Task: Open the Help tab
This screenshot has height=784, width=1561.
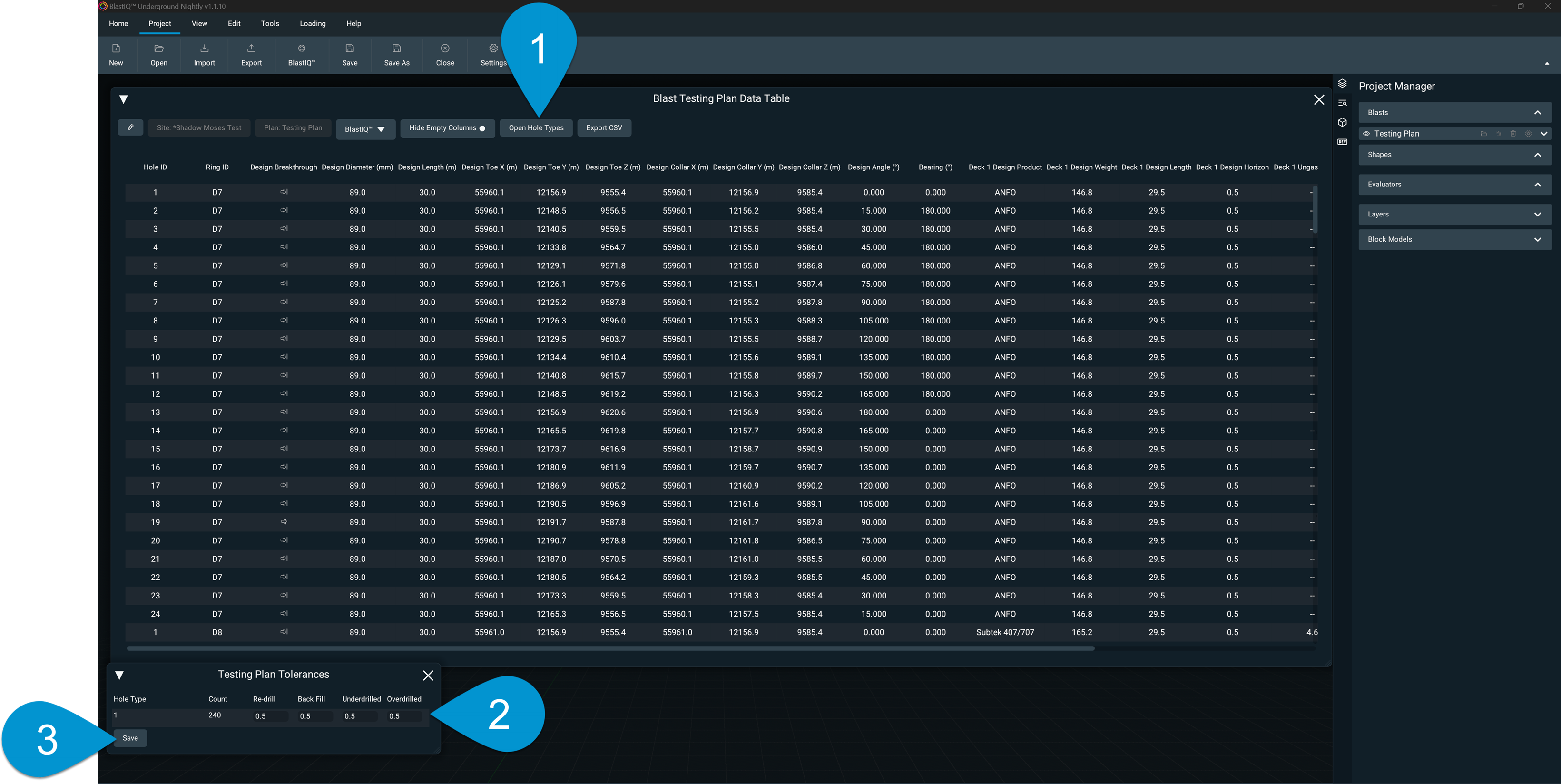Action: tap(354, 24)
